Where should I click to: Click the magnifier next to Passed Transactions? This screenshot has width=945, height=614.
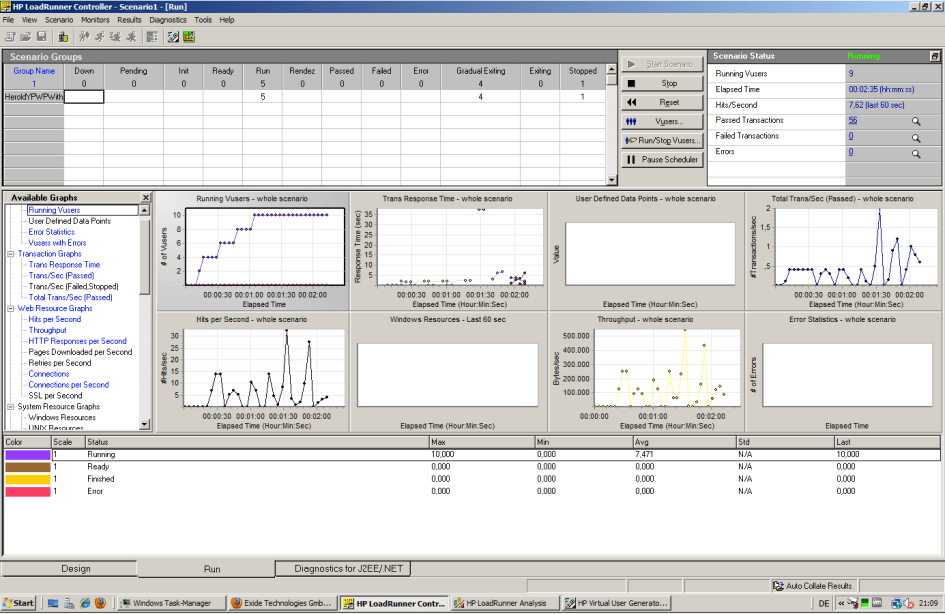pyautogui.click(x=916, y=122)
